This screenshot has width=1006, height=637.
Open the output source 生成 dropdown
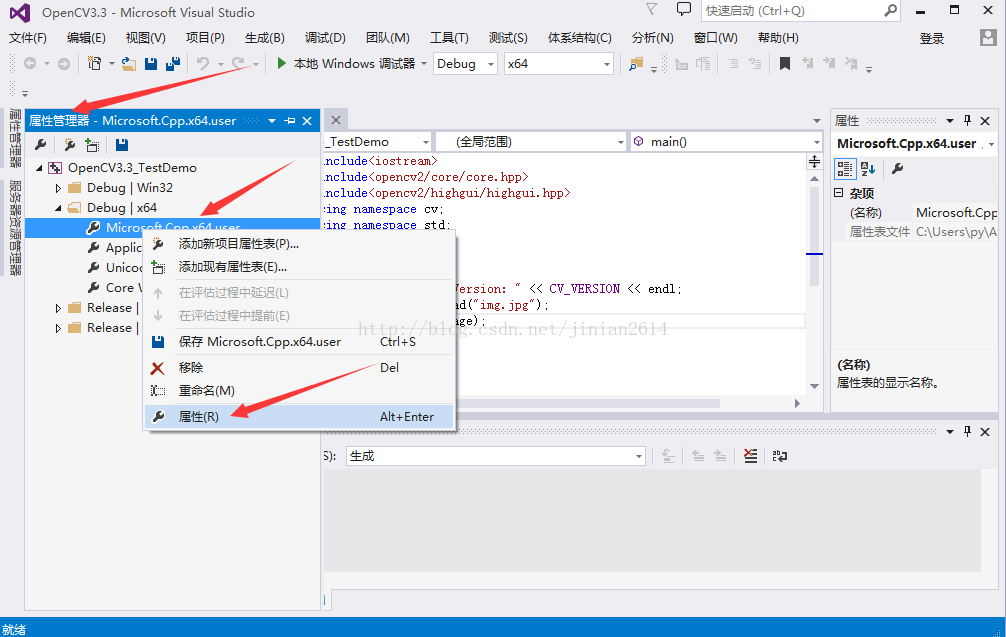(495, 456)
